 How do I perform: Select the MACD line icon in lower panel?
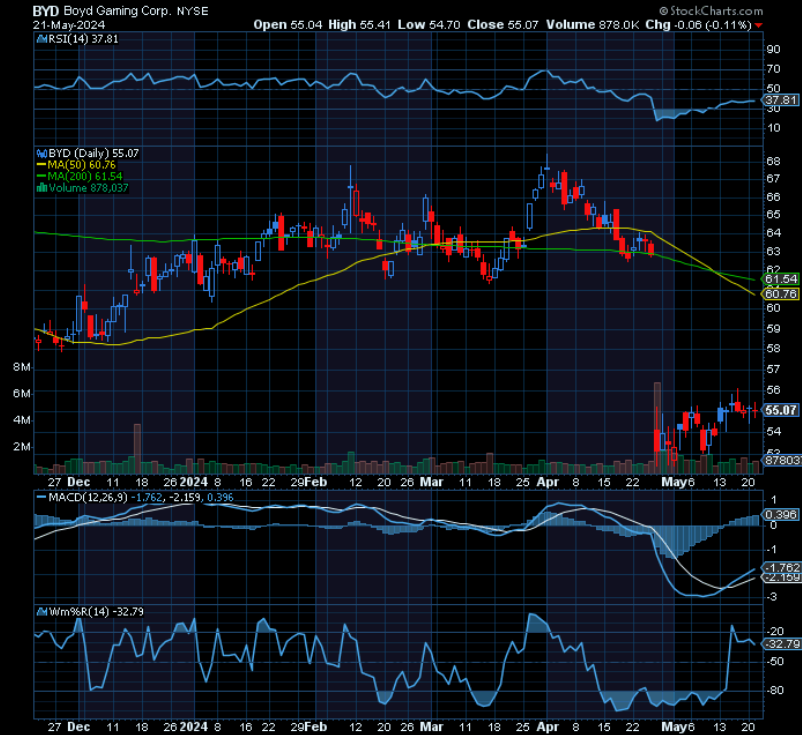click(x=40, y=497)
